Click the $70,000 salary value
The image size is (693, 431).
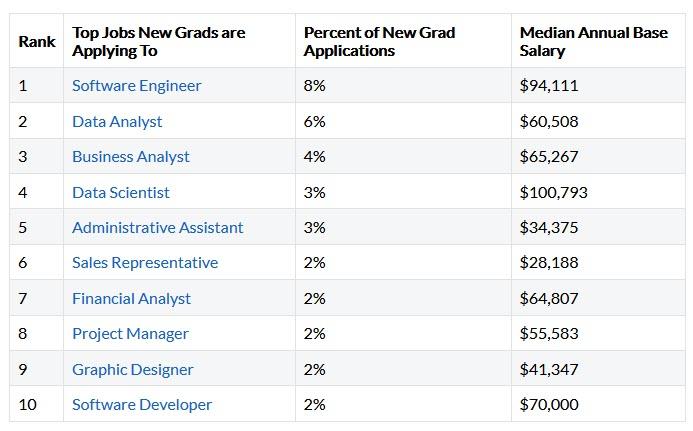549,405
